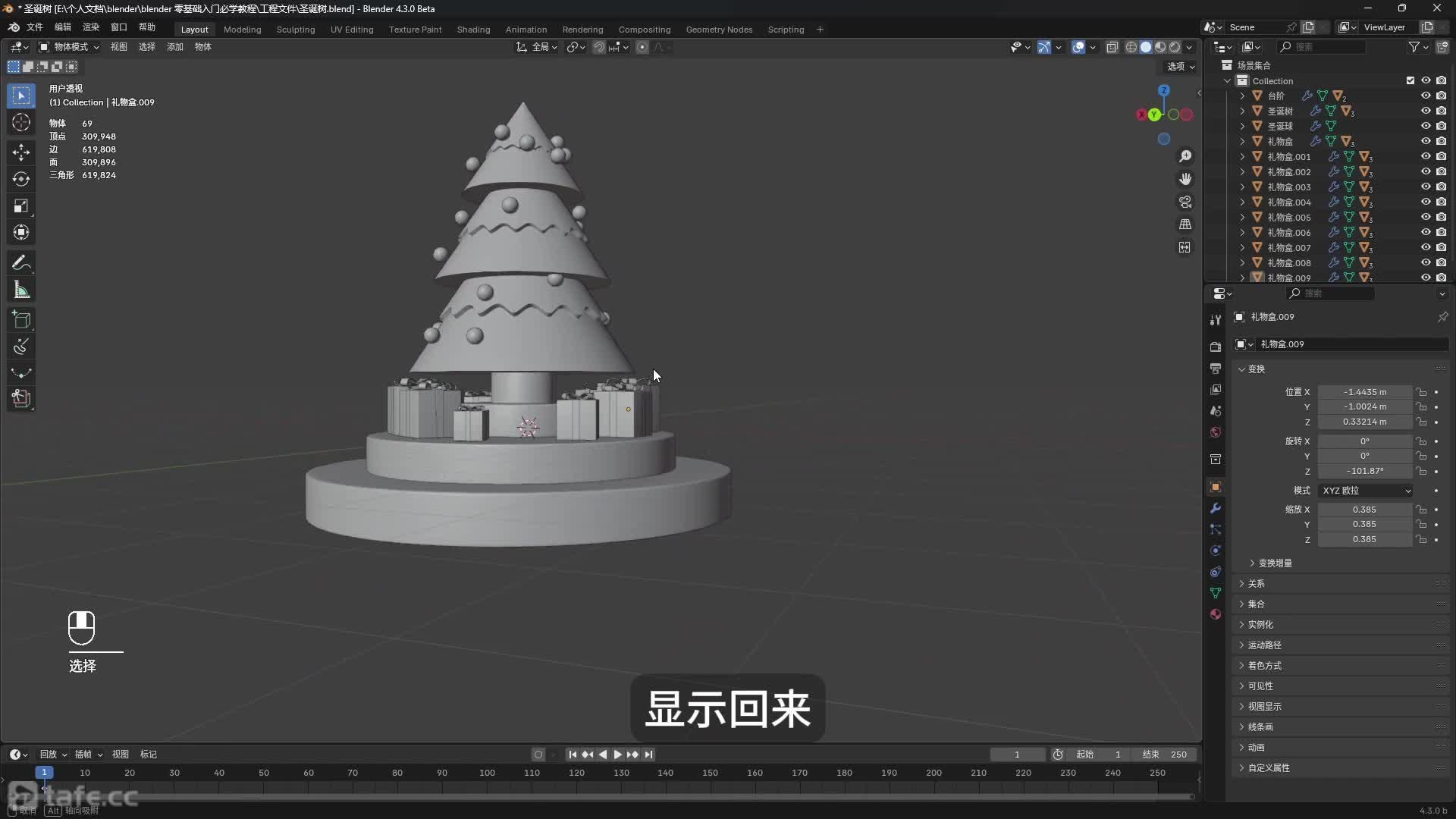Select the Scale tool

point(21,206)
